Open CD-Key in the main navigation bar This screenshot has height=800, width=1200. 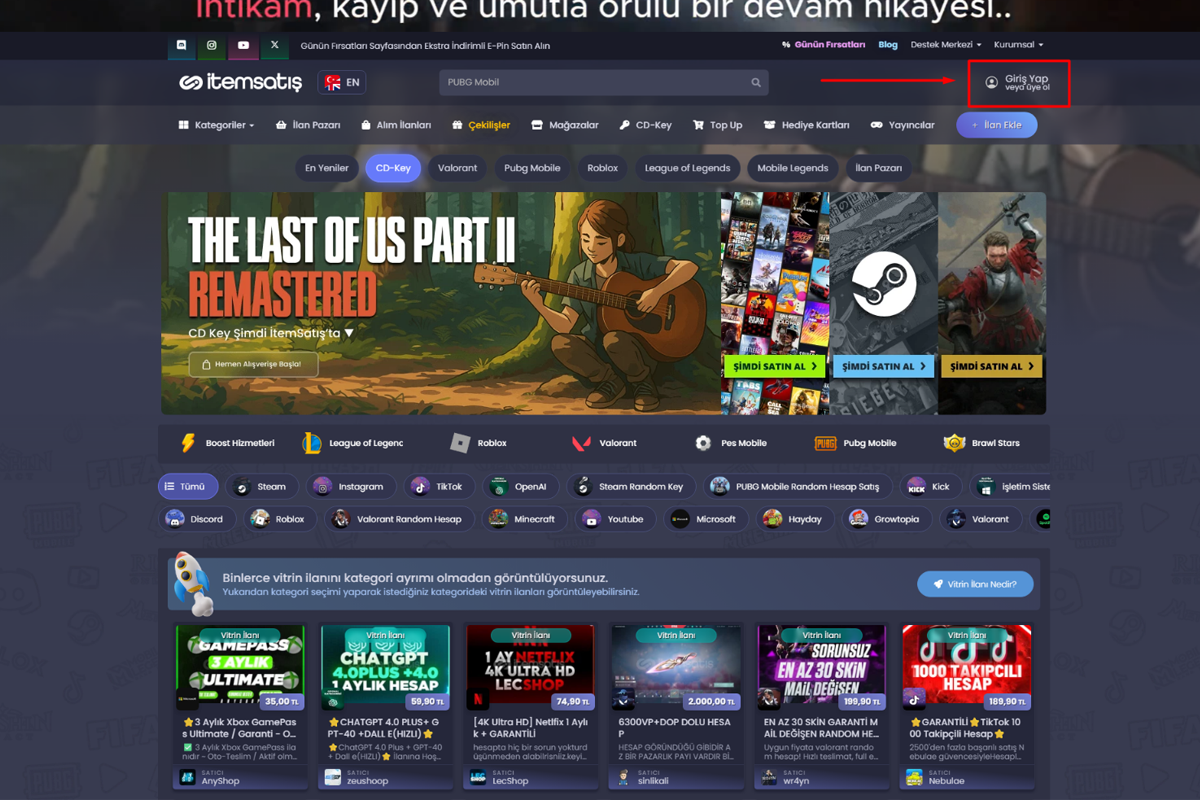[x=646, y=125]
